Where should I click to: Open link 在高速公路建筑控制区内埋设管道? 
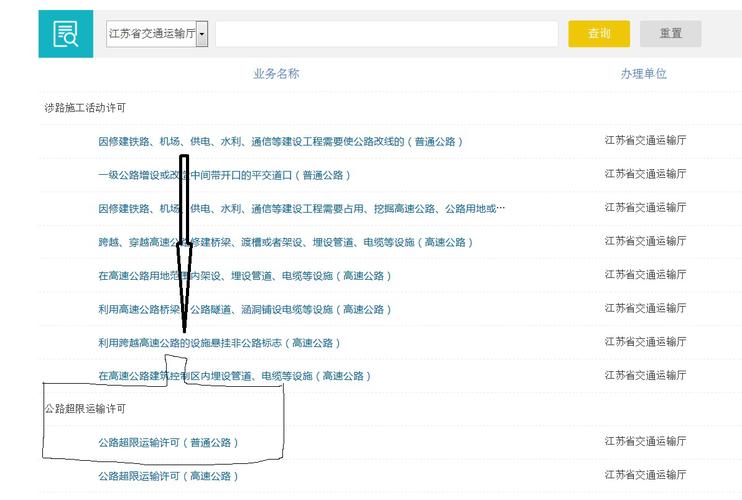(234, 376)
